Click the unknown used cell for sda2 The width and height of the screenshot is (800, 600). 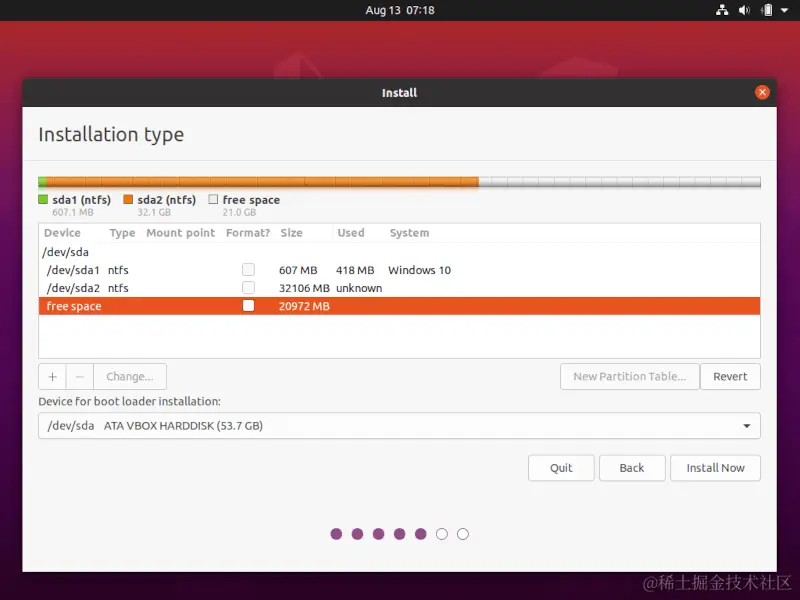click(x=359, y=288)
